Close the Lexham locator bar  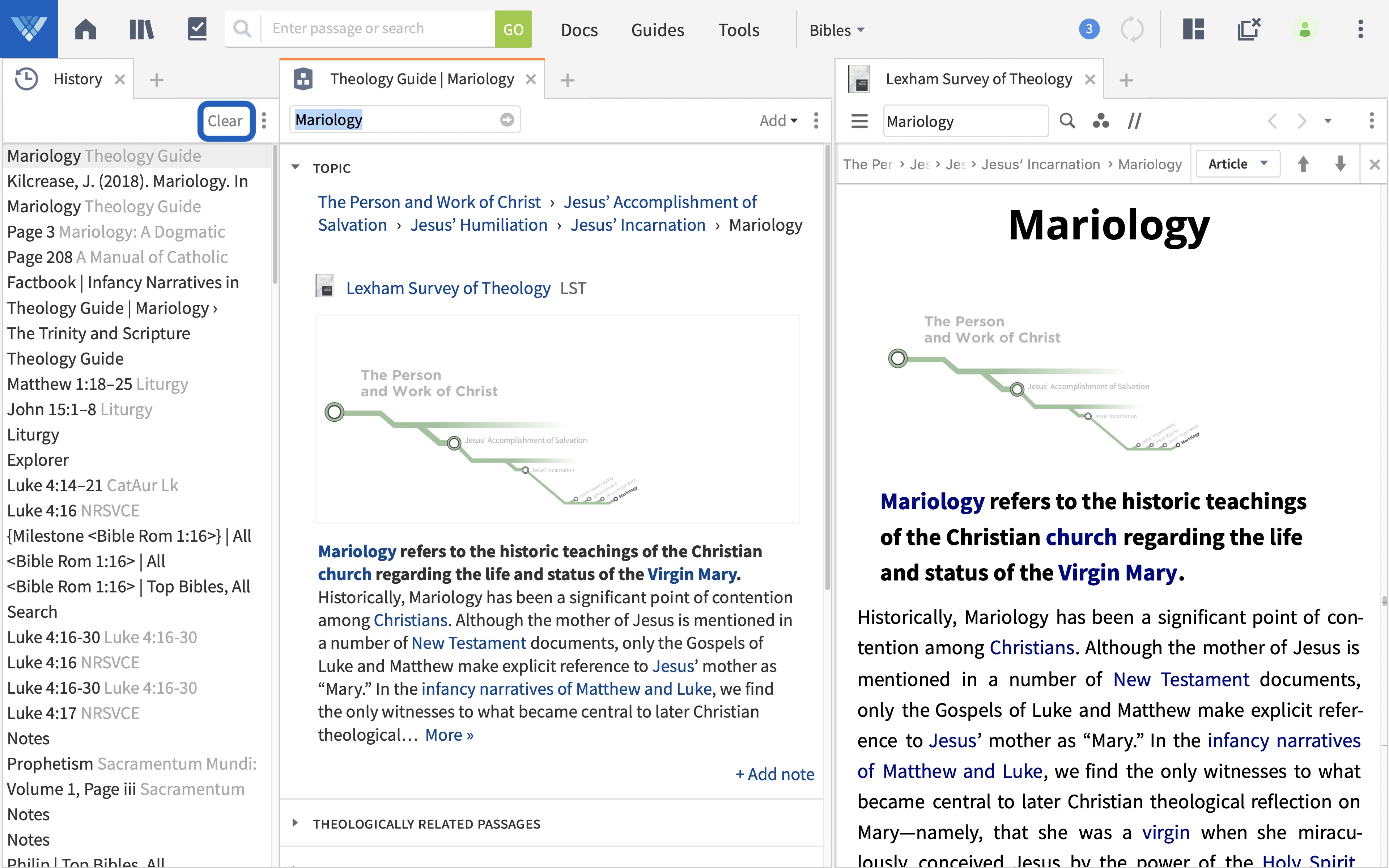tap(1375, 165)
